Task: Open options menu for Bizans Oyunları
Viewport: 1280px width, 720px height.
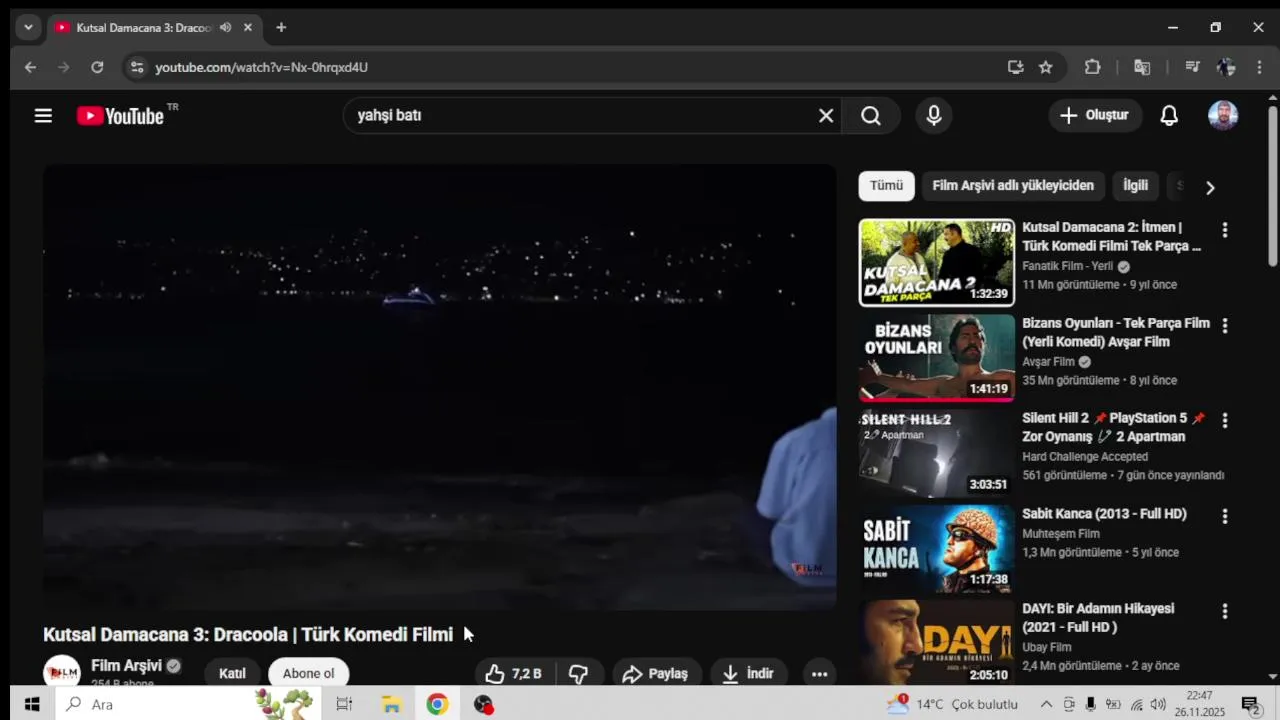Action: [1225, 326]
